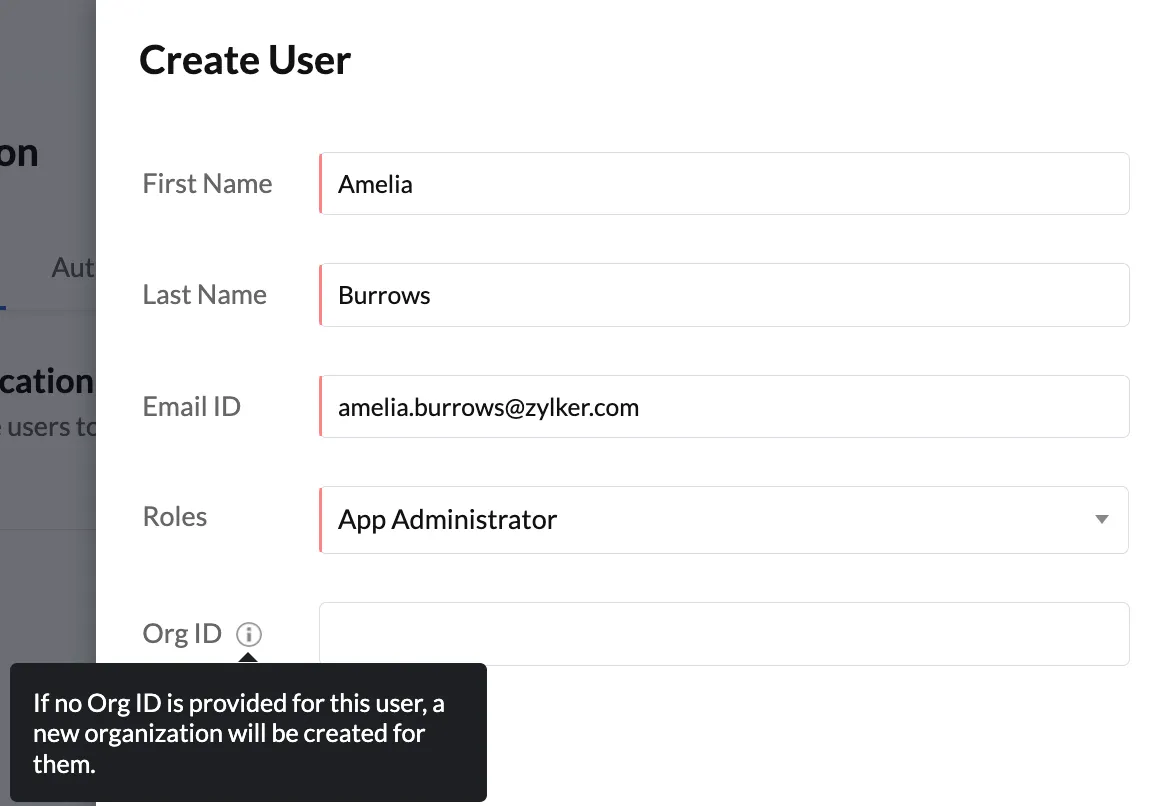Click the Email ID field with amelia.burrows@zylker.com
The image size is (1164, 806).
725,407
